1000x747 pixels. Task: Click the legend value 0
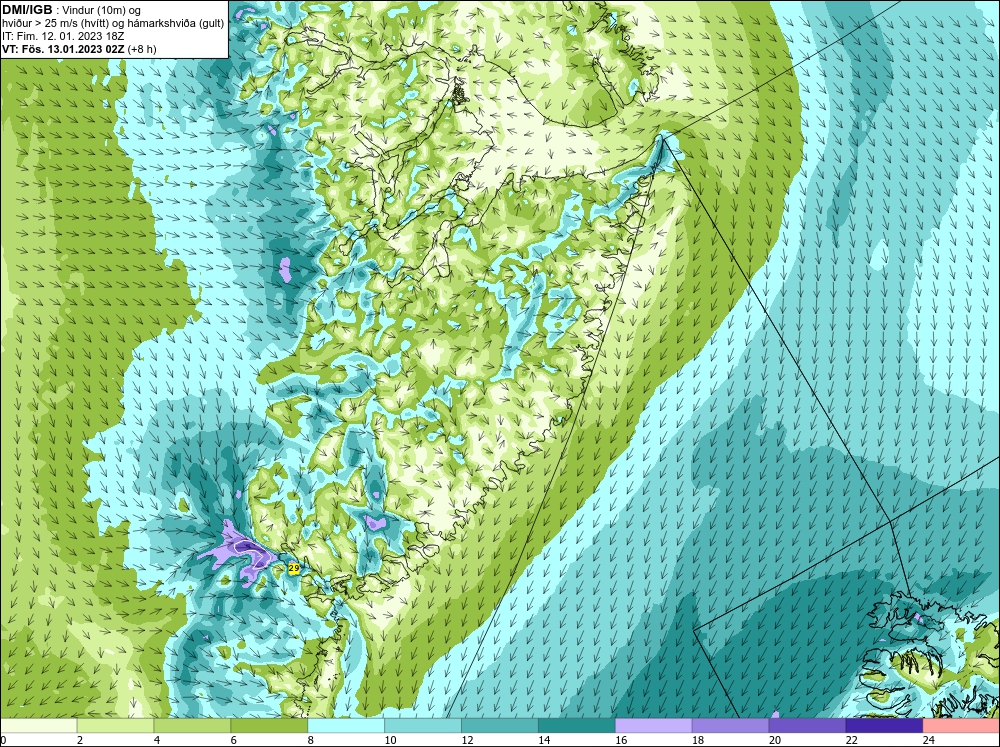point(3,740)
